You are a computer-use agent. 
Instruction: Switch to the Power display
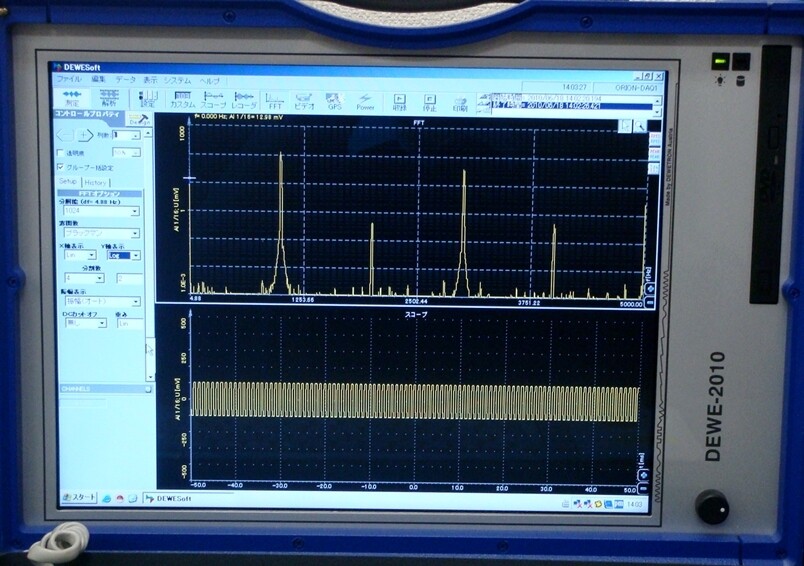(x=365, y=102)
